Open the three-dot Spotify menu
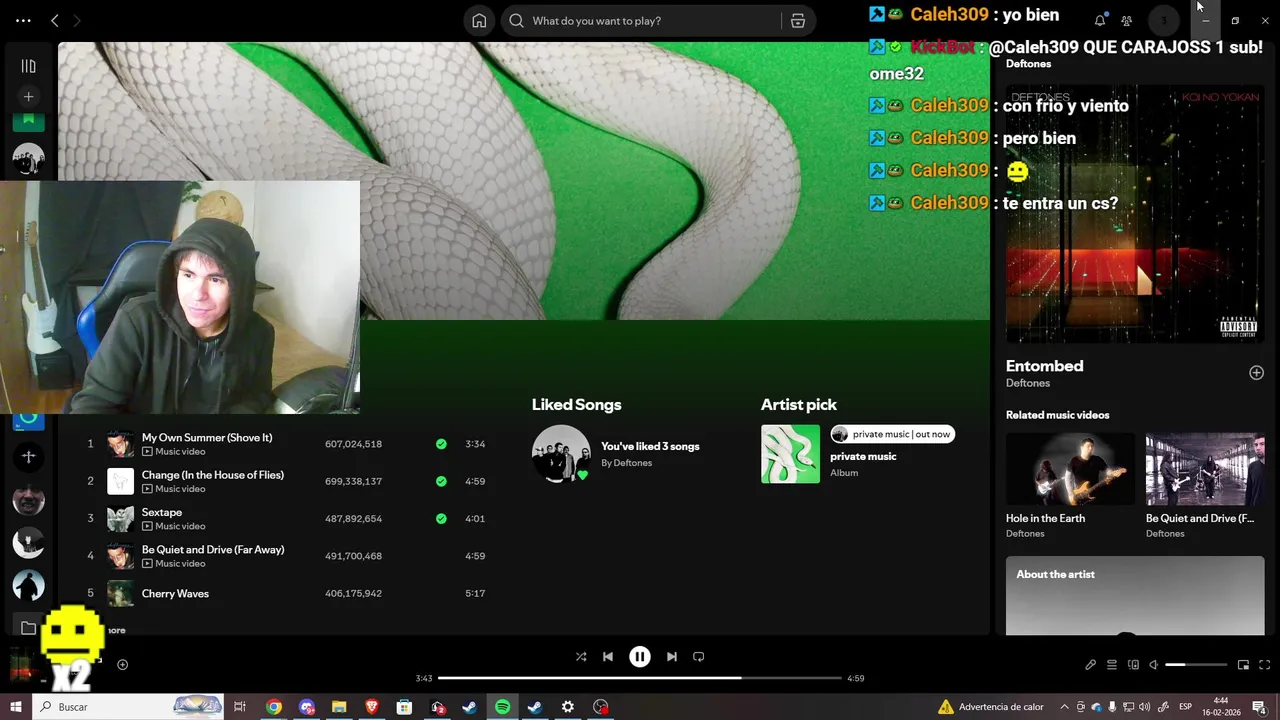This screenshot has width=1280, height=720. pyautogui.click(x=23, y=21)
